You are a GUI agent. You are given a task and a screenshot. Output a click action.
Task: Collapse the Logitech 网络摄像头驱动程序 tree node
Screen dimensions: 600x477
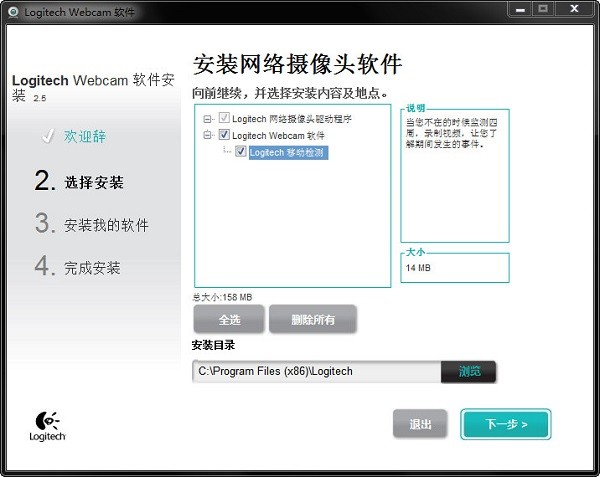coord(207,119)
